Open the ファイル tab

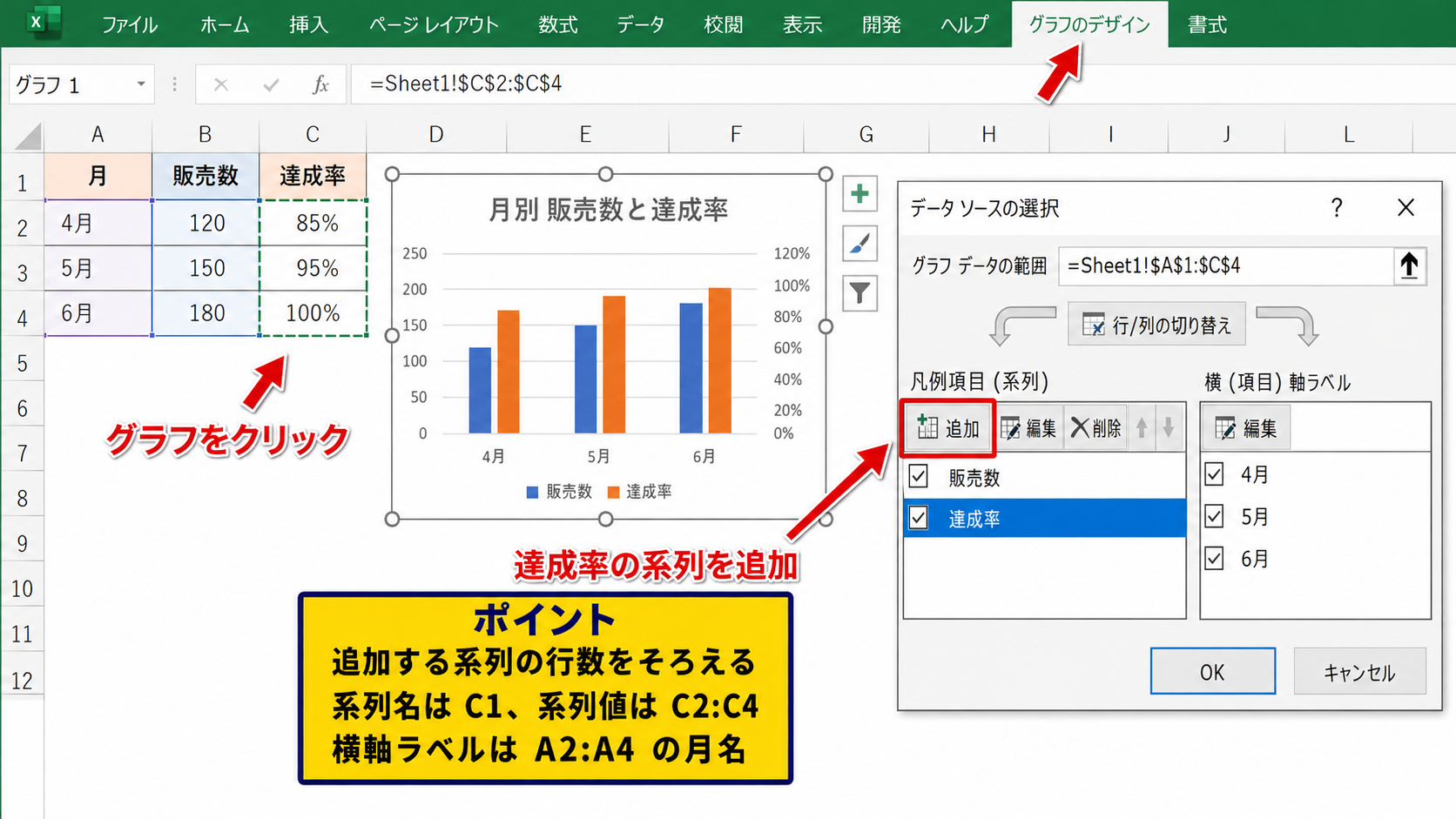coord(130,24)
